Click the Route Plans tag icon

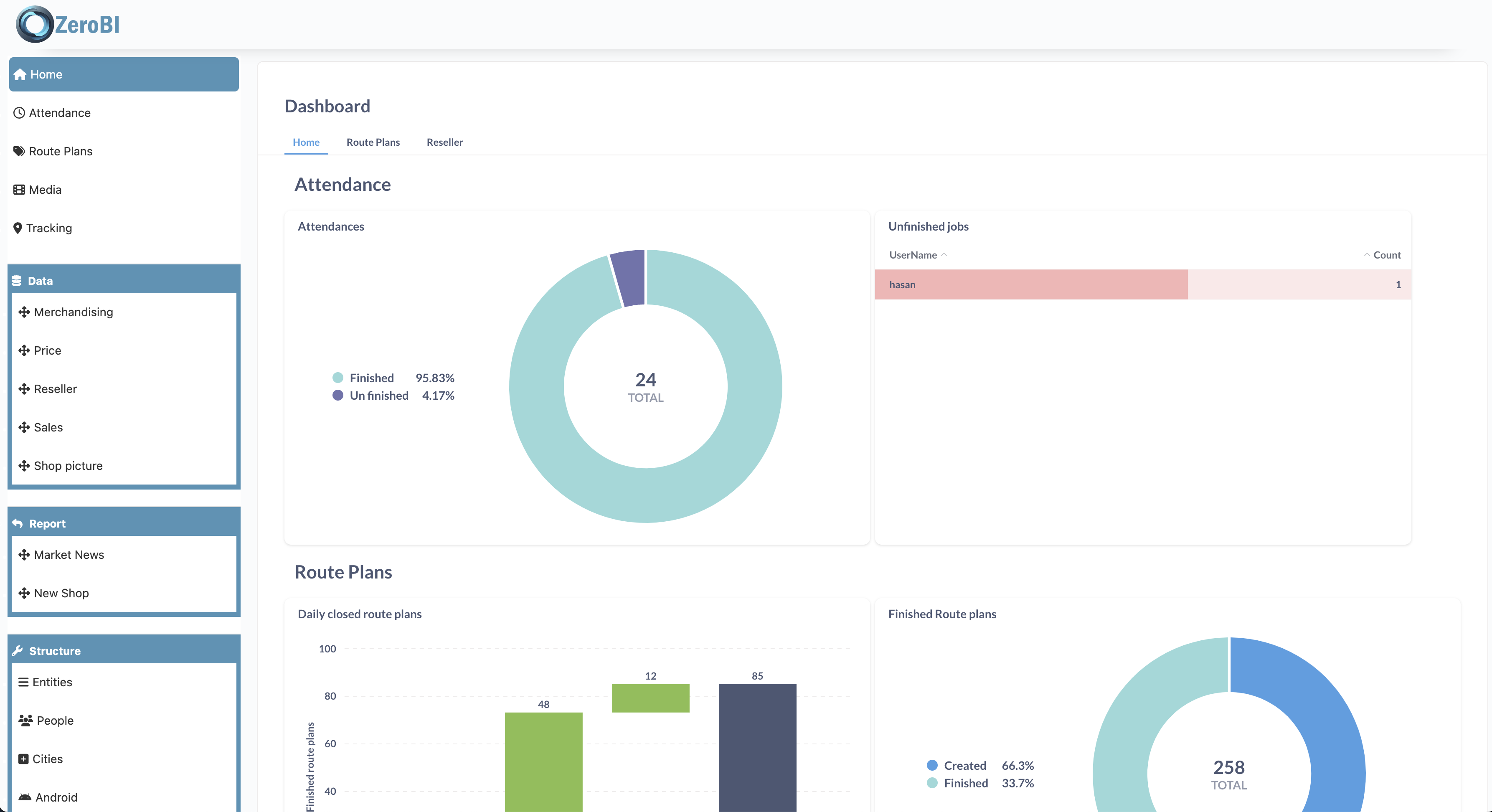click(x=19, y=151)
